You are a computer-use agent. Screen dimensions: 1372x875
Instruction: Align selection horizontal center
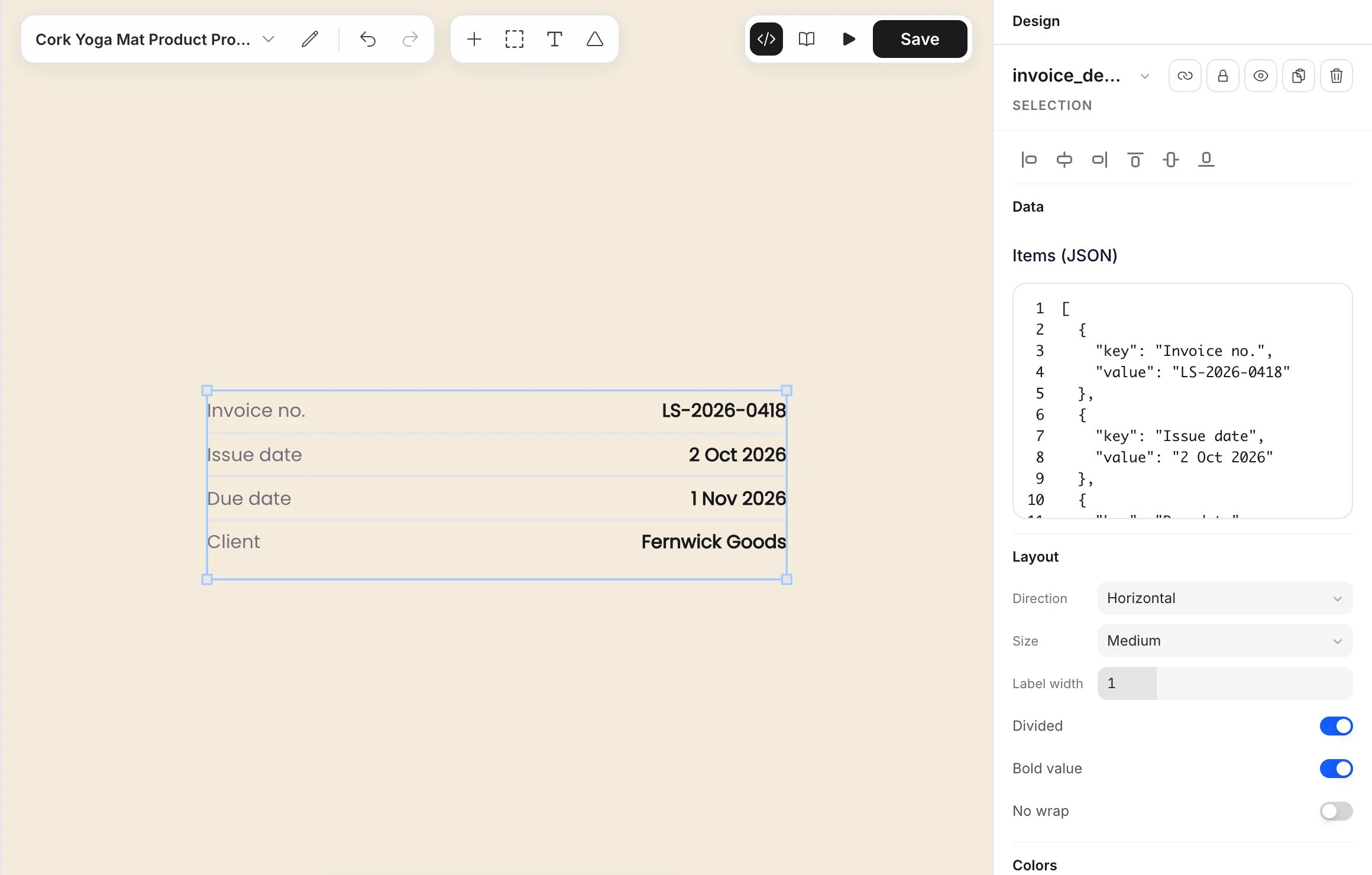coord(1064,160)
